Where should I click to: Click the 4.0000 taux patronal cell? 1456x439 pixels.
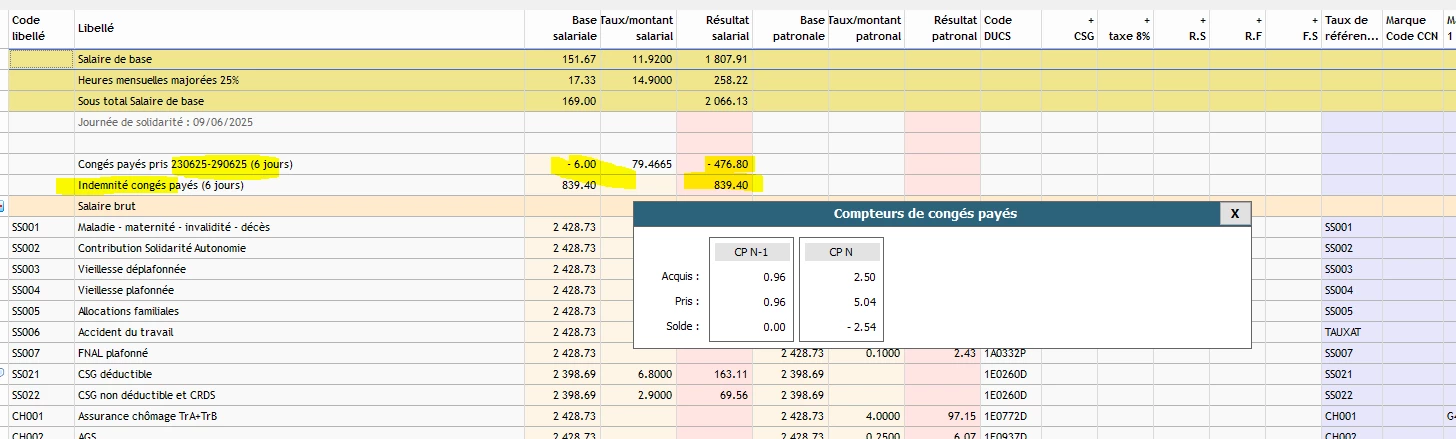pyautogui.click(x=866, y=416)
